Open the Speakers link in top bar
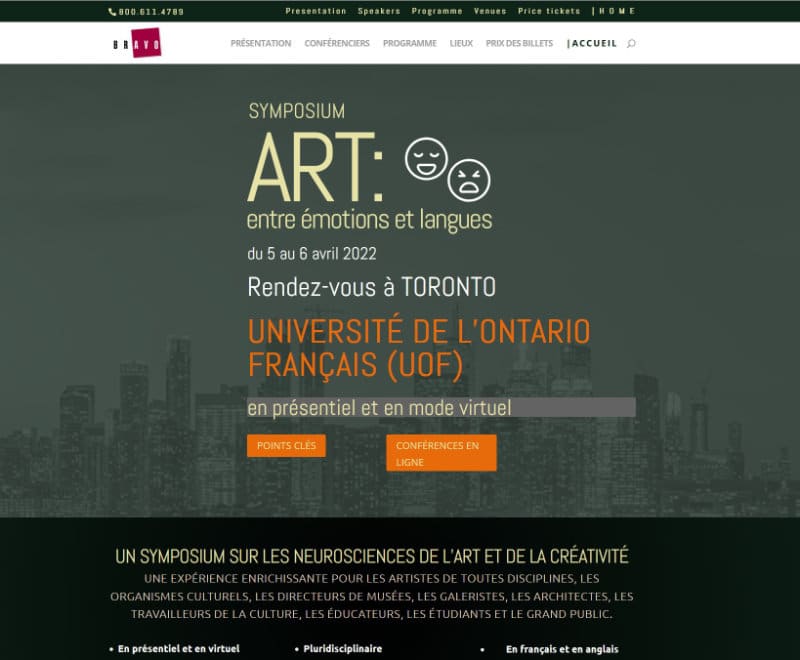This screenshot has width=800, height=660. 379,11
